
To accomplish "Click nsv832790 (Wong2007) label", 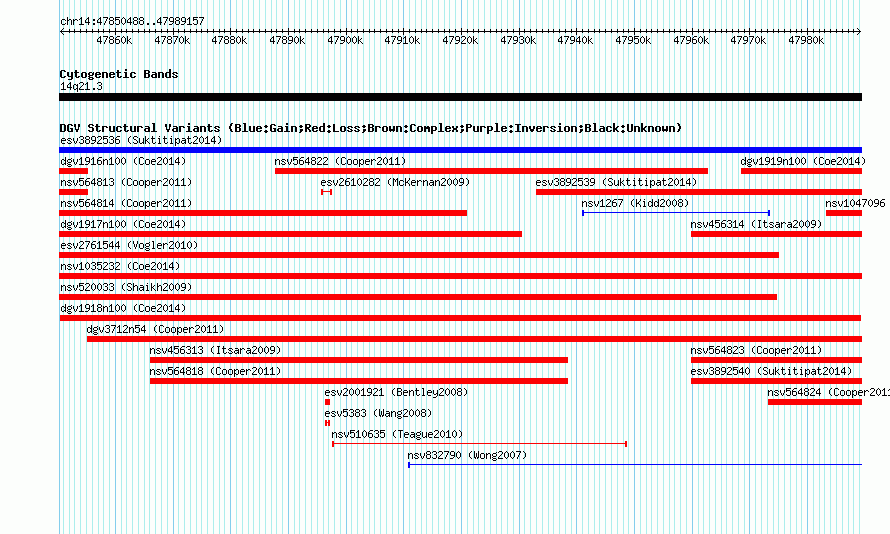I will (x=467, y=455).
